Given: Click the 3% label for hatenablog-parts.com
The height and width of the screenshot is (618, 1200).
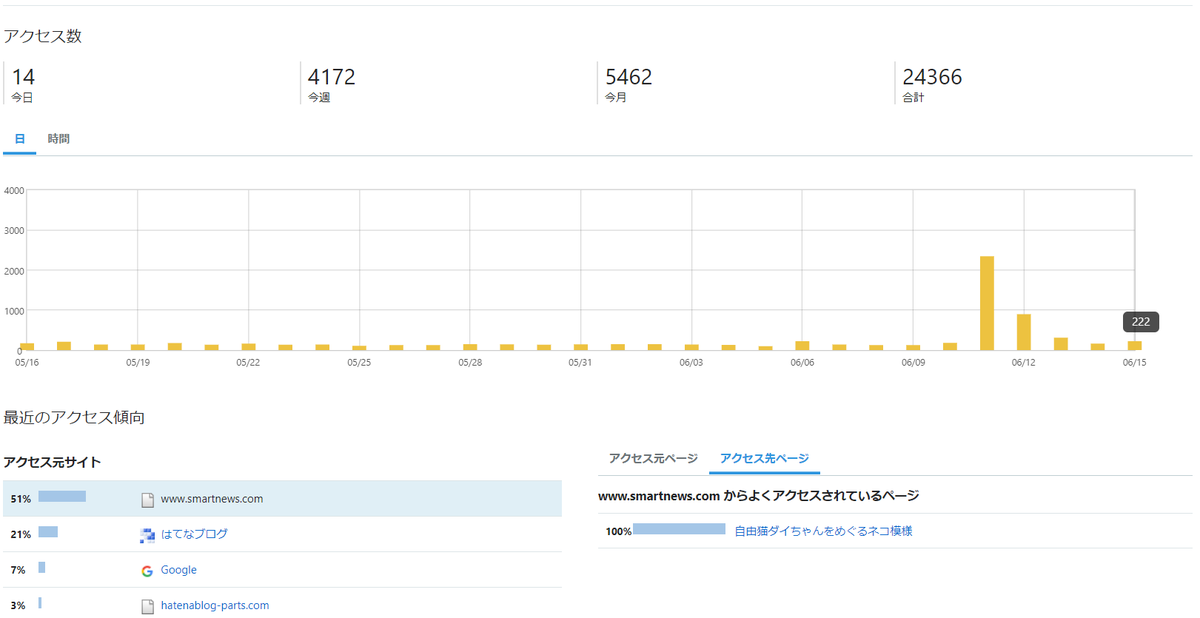Looking at the screenshot, I should click(x=18, y=605).
